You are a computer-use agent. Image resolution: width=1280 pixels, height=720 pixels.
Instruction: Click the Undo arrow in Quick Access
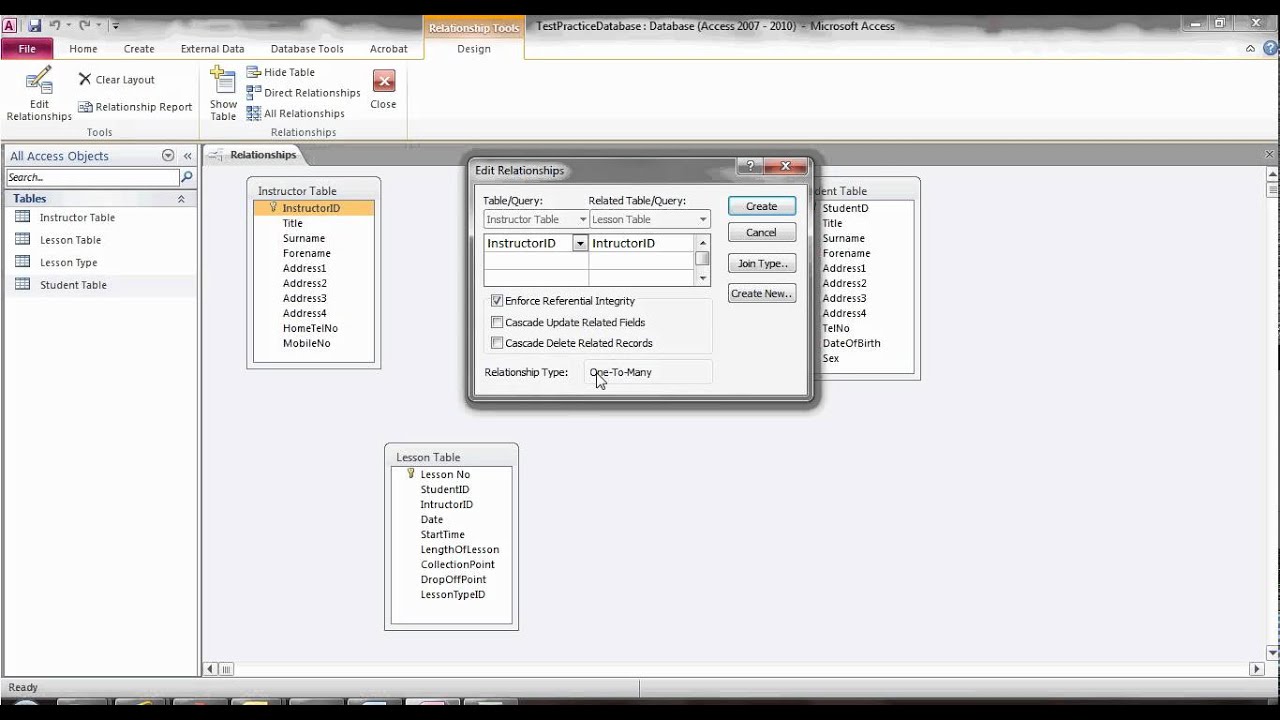56,25
